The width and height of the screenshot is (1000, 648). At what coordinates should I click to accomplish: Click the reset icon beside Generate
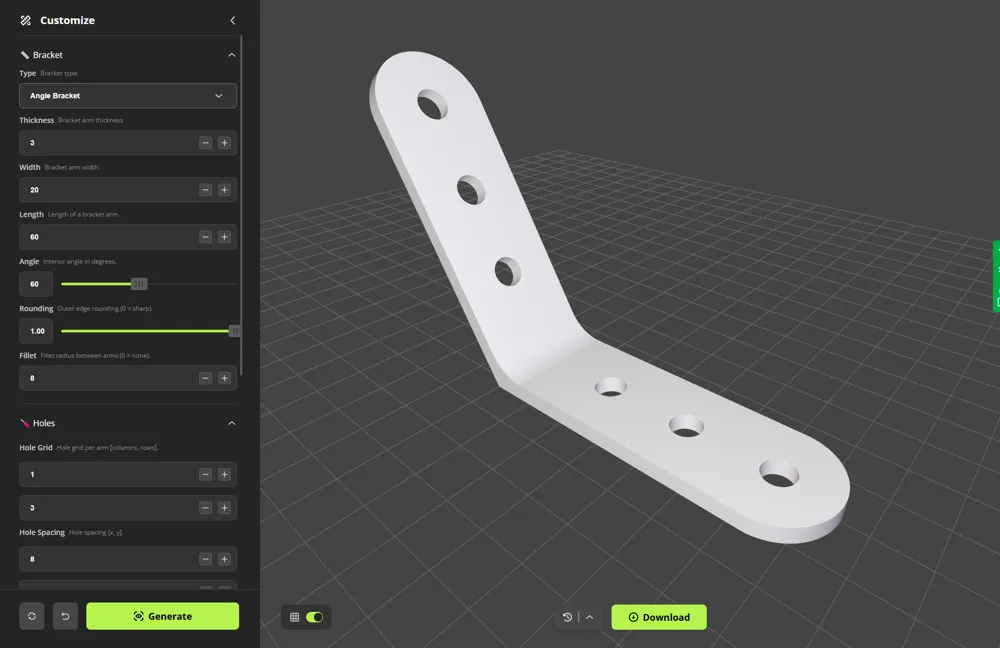[31, 616]
